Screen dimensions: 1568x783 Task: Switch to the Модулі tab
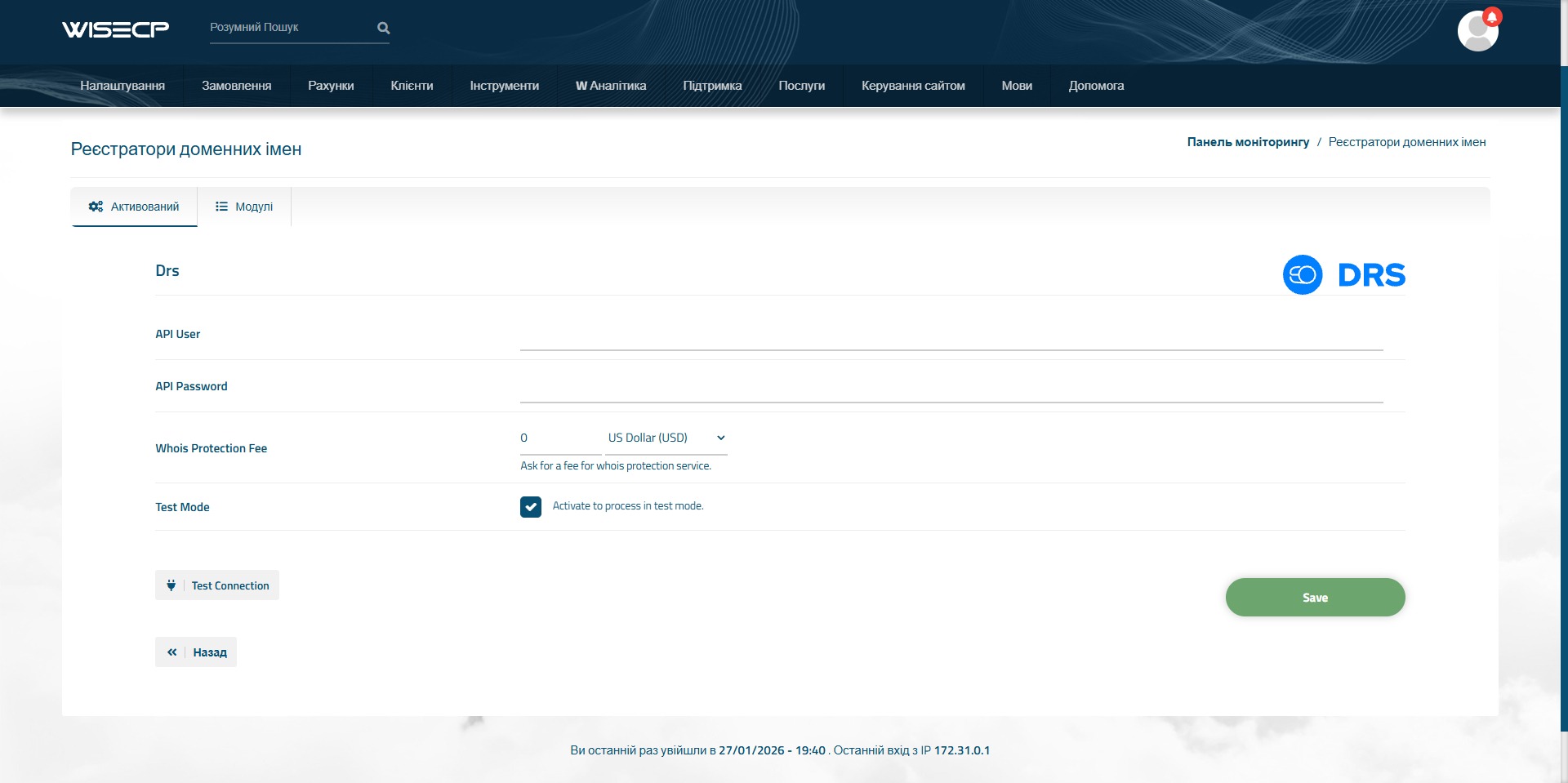(x=244, y=207)
